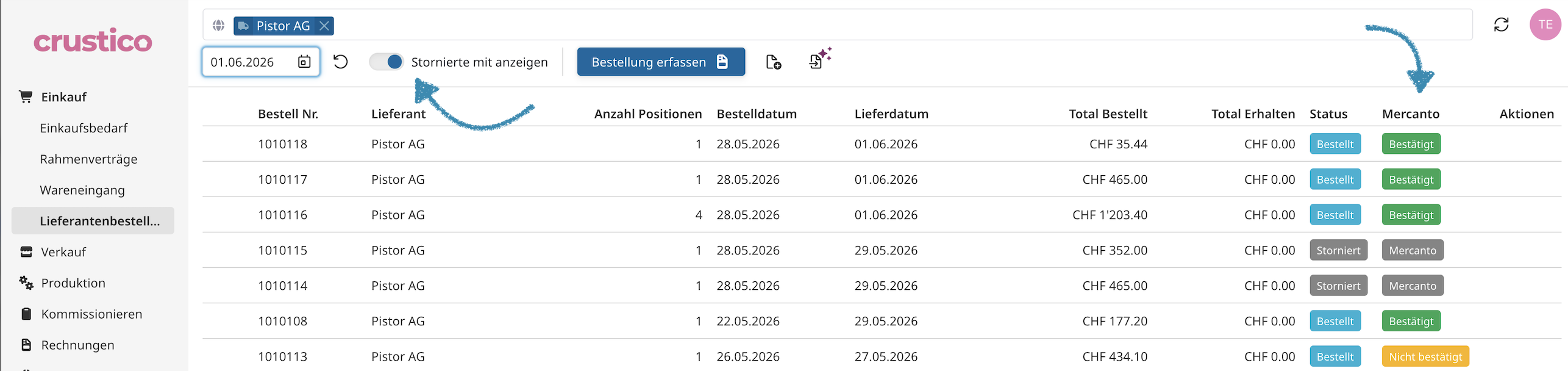The image size is (1568, 371).
Task: Open Einkaufsbedarf in sidebar
Action: [x=84, y=128]
